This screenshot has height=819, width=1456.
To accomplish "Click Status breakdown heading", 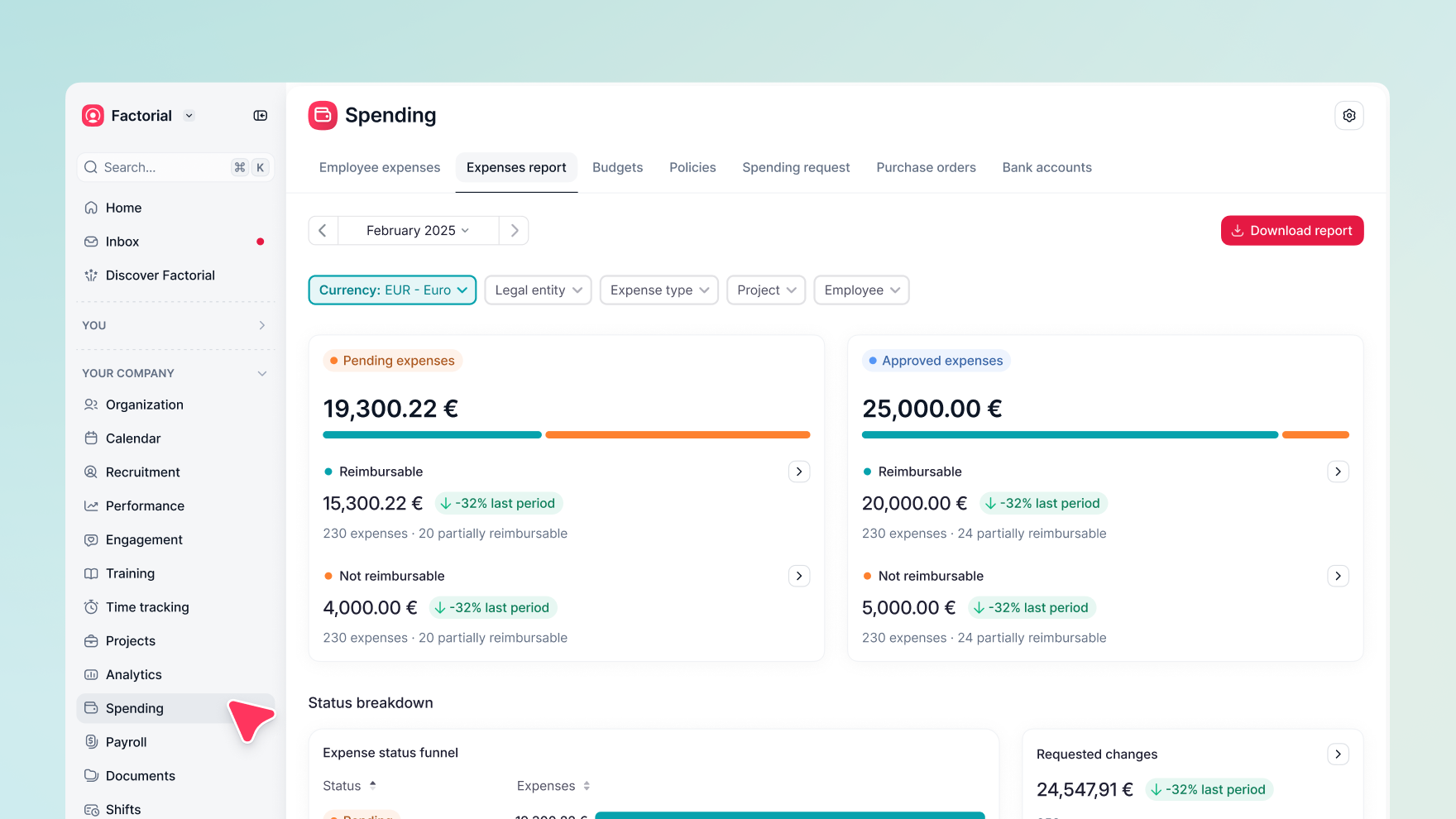I will click(371, 703).
